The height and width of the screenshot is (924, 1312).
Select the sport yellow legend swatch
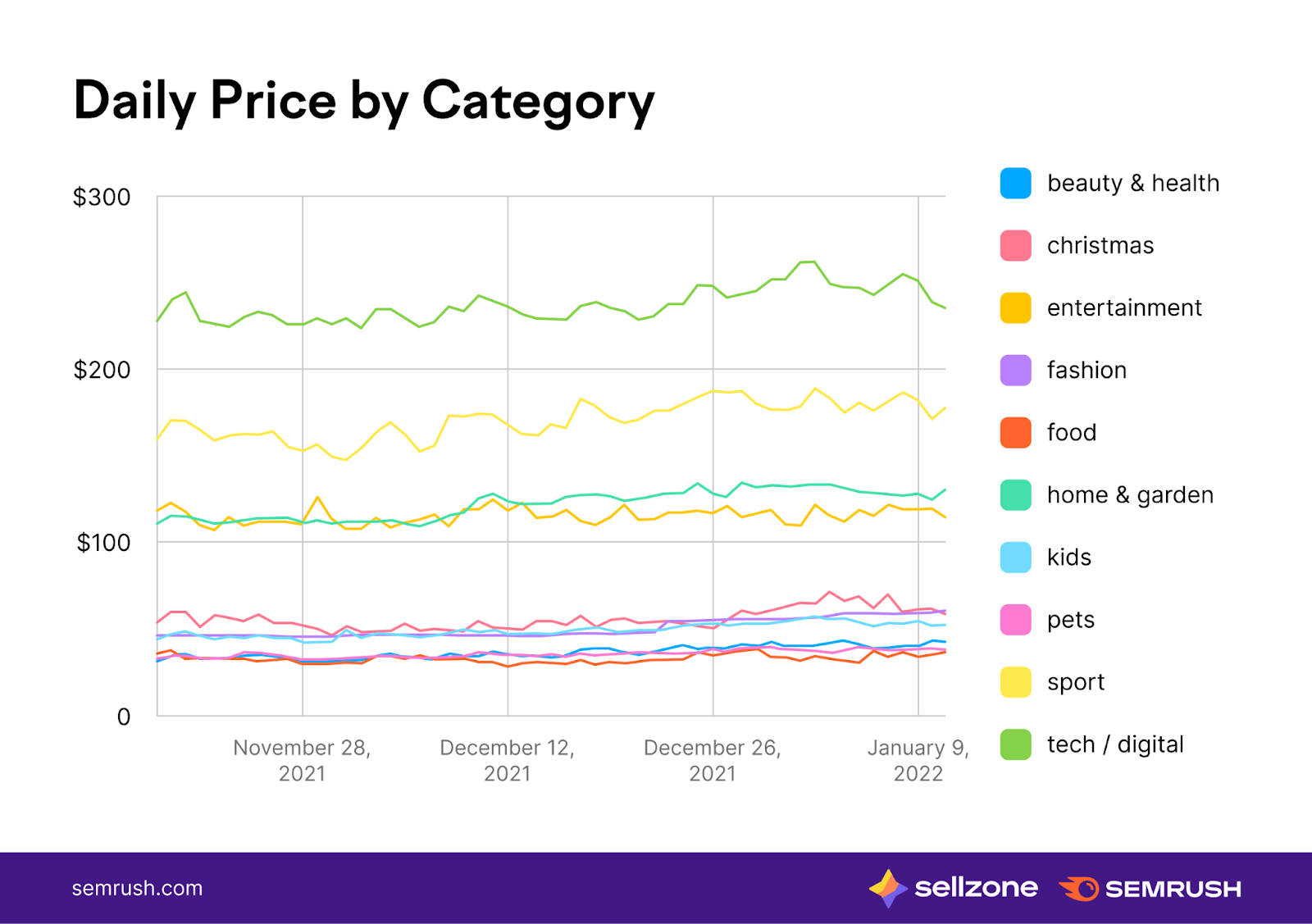click(x=1015, y=682)
